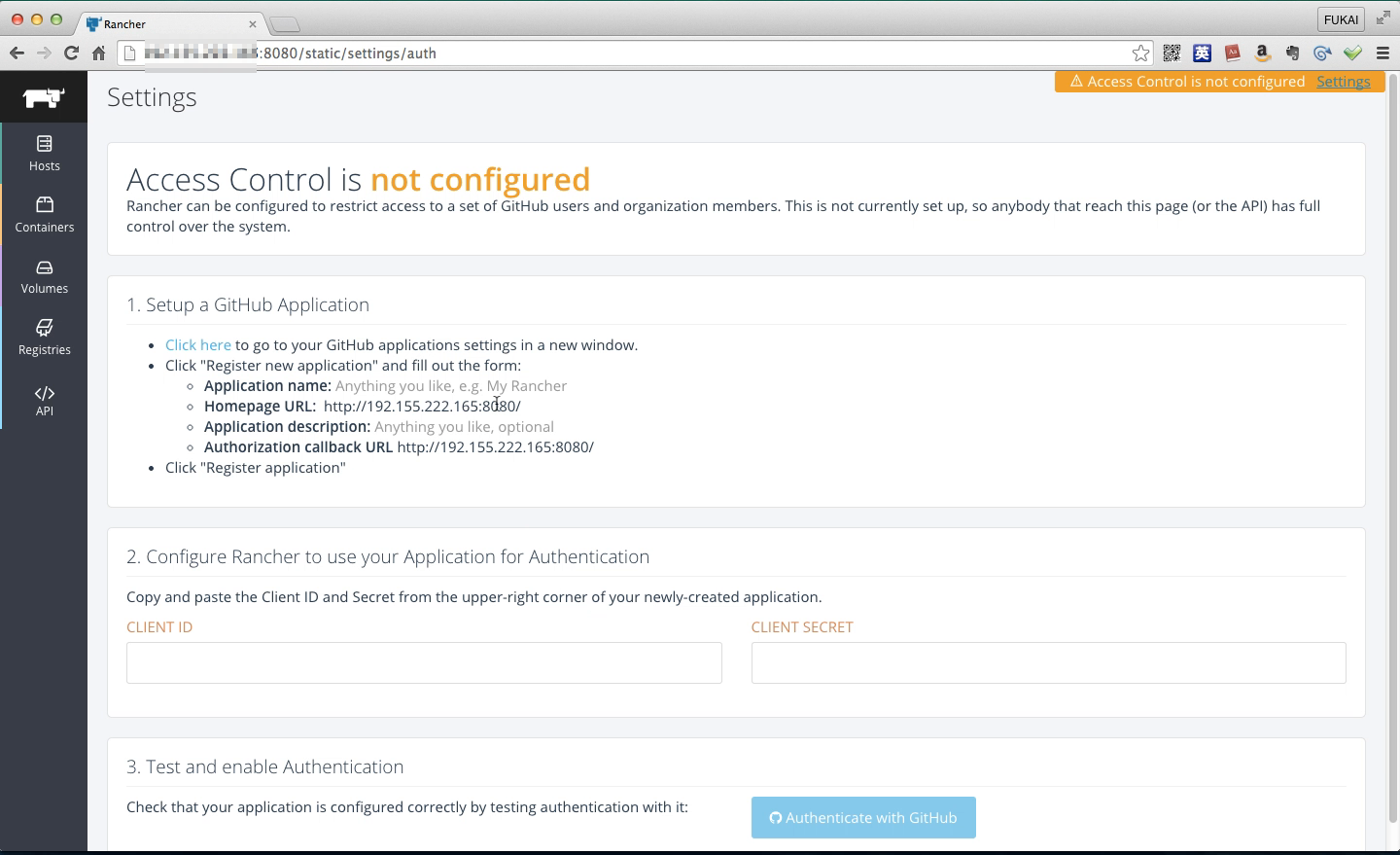Click the page icon in address bar
Image resolution: width=1400 pixels, height=855 pixels.
coord(129,53)
